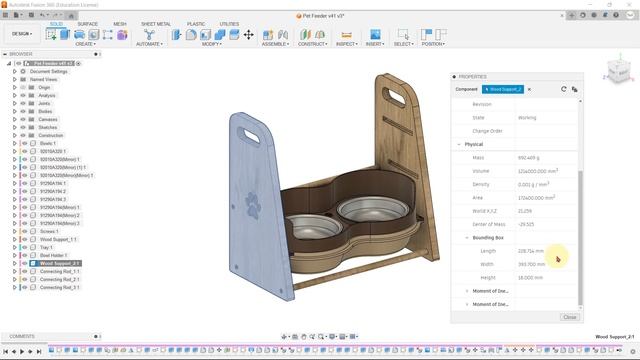Screen dimensions: 640x360
Task: Select the Combine tool in Modify
Action: (220, 35)
